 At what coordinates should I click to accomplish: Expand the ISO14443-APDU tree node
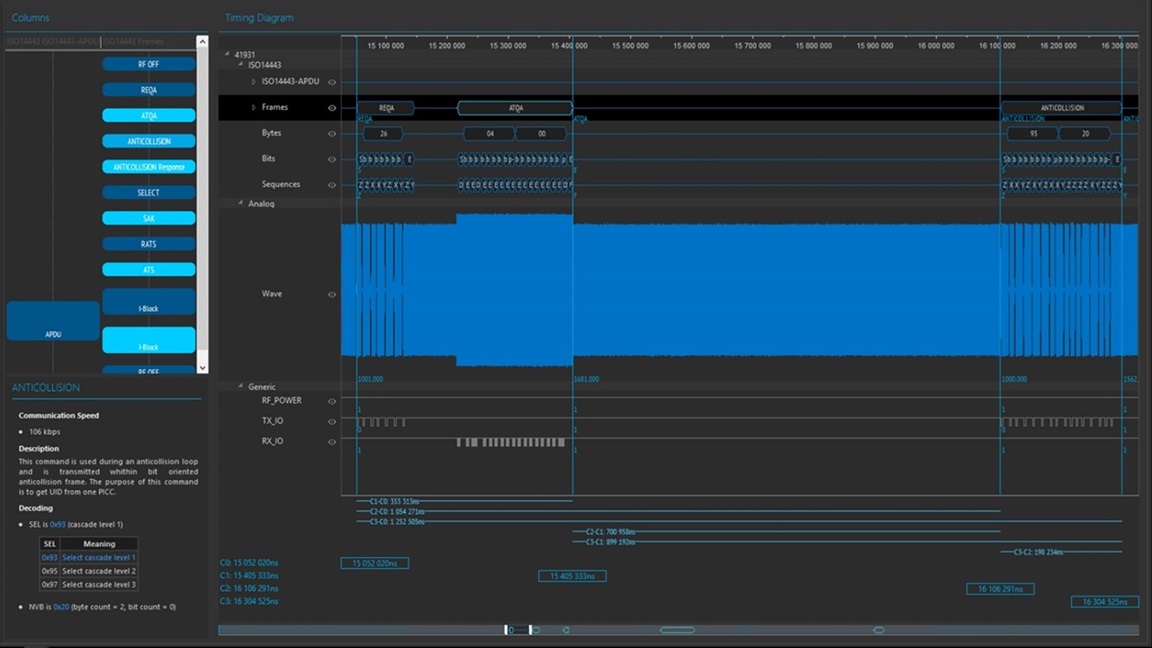[x=253, y=82]
